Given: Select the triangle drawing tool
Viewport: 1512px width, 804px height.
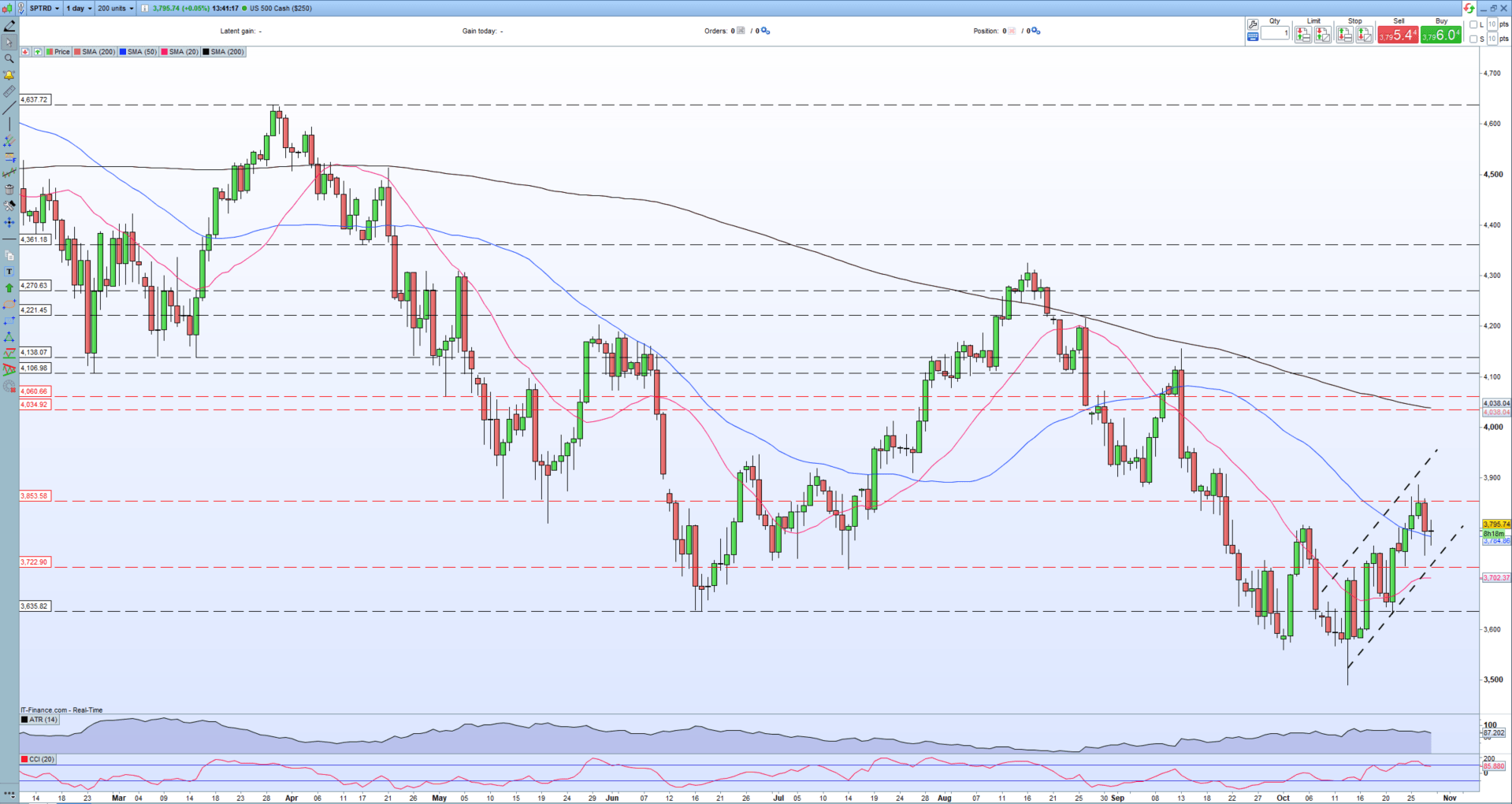Looking at the screenshot, I should pos(9,337).
